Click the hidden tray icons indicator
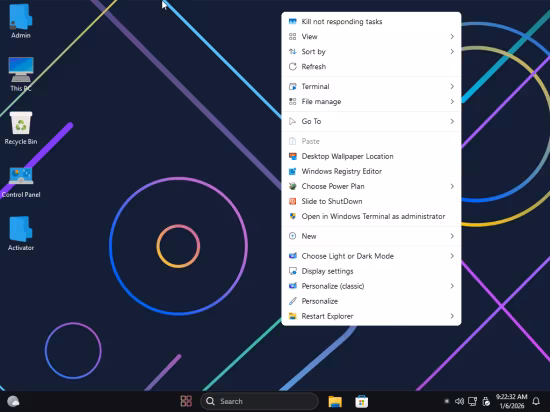 coord(447,401)
